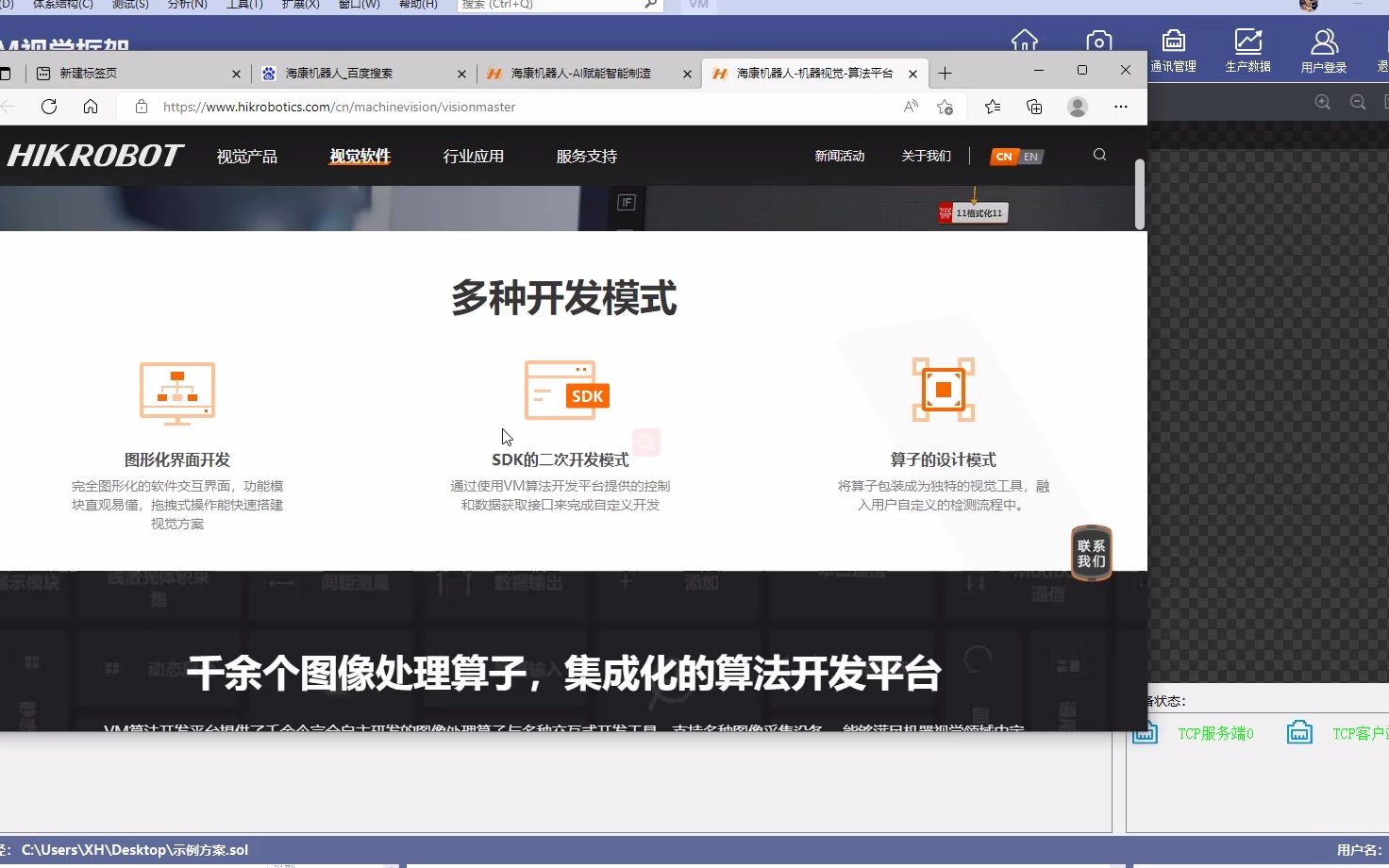Open 生产数据 production data
Image resolution: width=1389 pixels, height=868 pixels.
click(1247, 50)
